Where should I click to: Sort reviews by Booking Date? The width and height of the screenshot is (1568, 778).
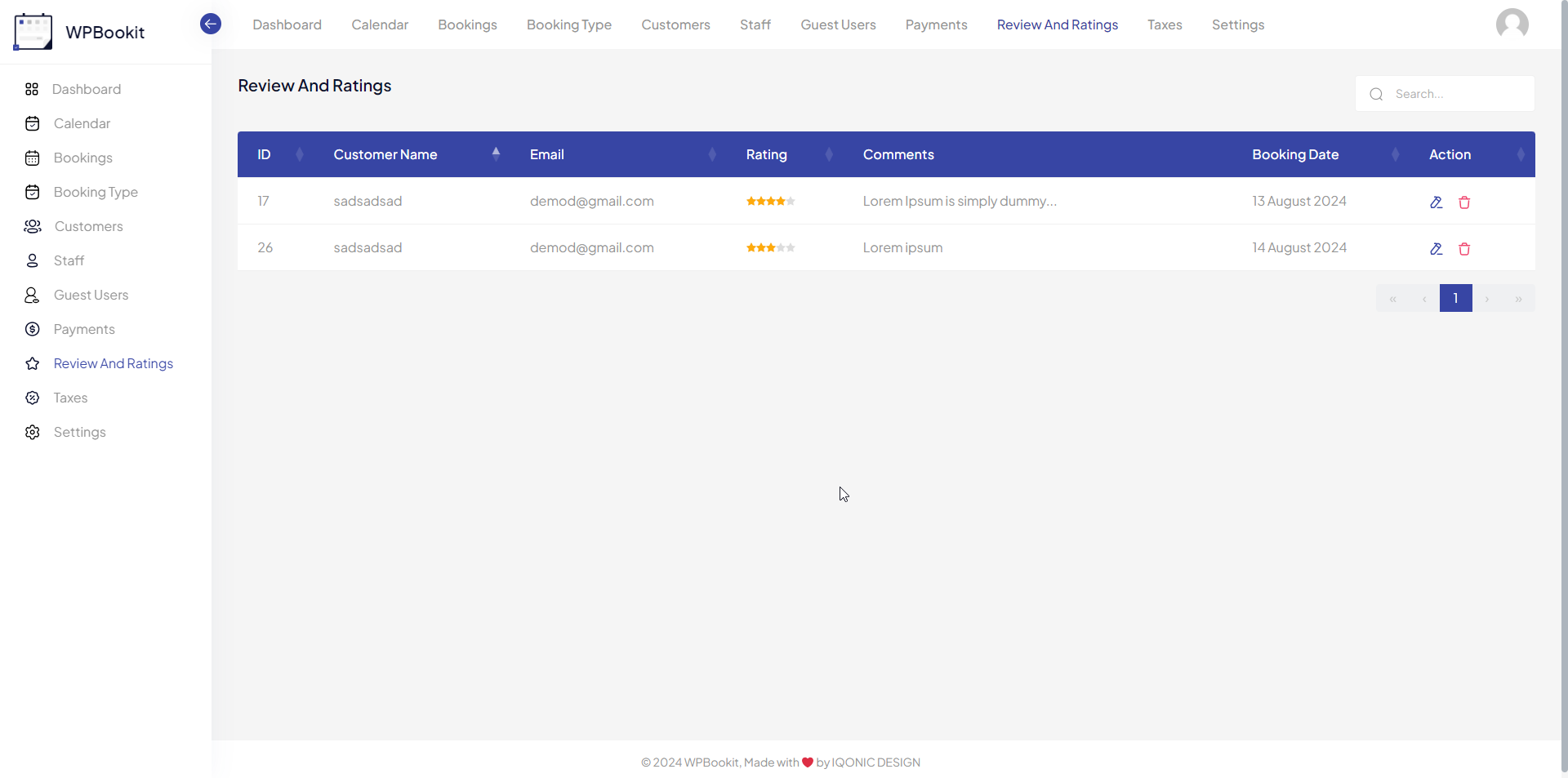1394,154
